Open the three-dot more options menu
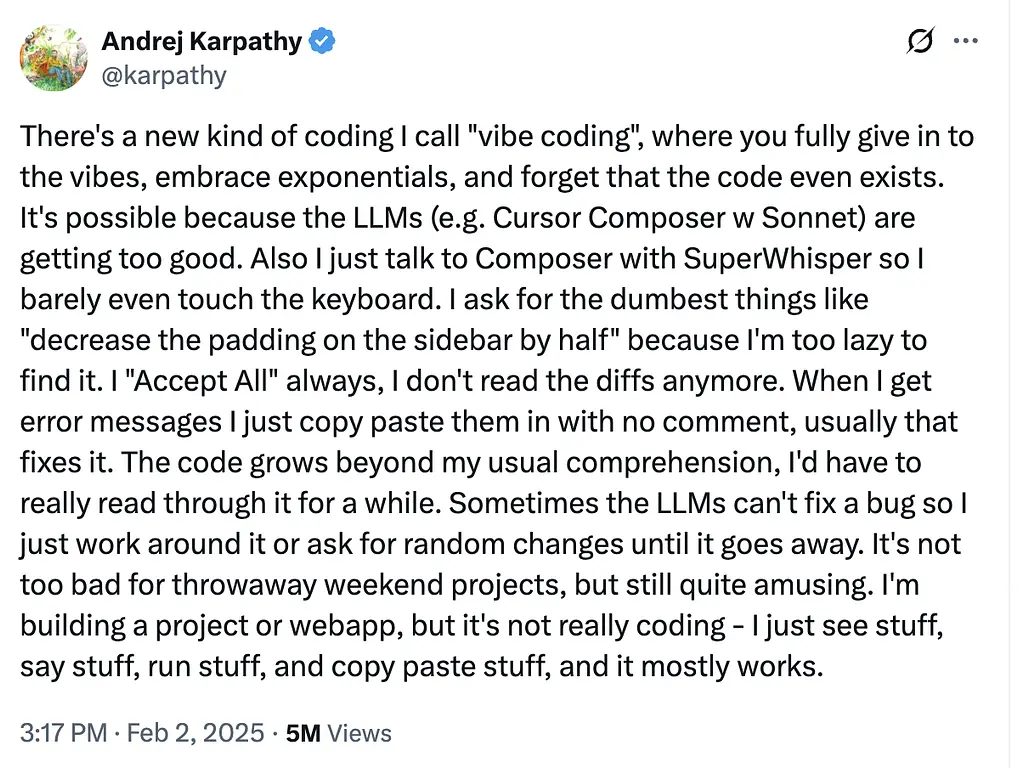The image size is (1018, 768). point(965,41)
